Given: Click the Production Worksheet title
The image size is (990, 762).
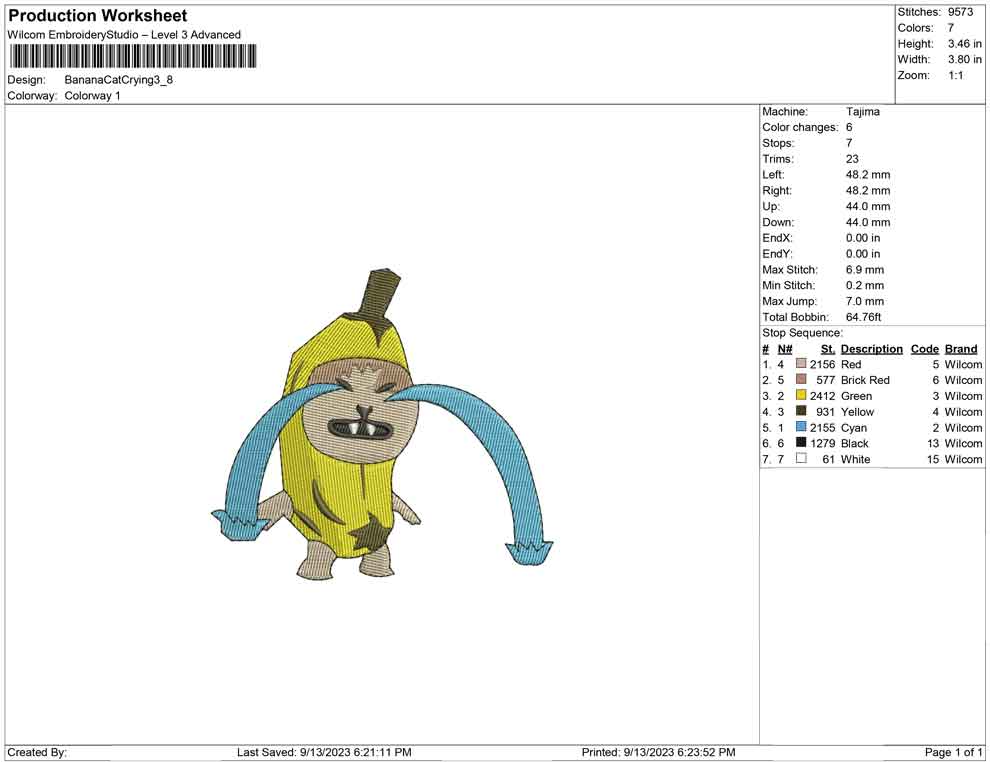Looking at the screenshot, I should click(98, 16).
